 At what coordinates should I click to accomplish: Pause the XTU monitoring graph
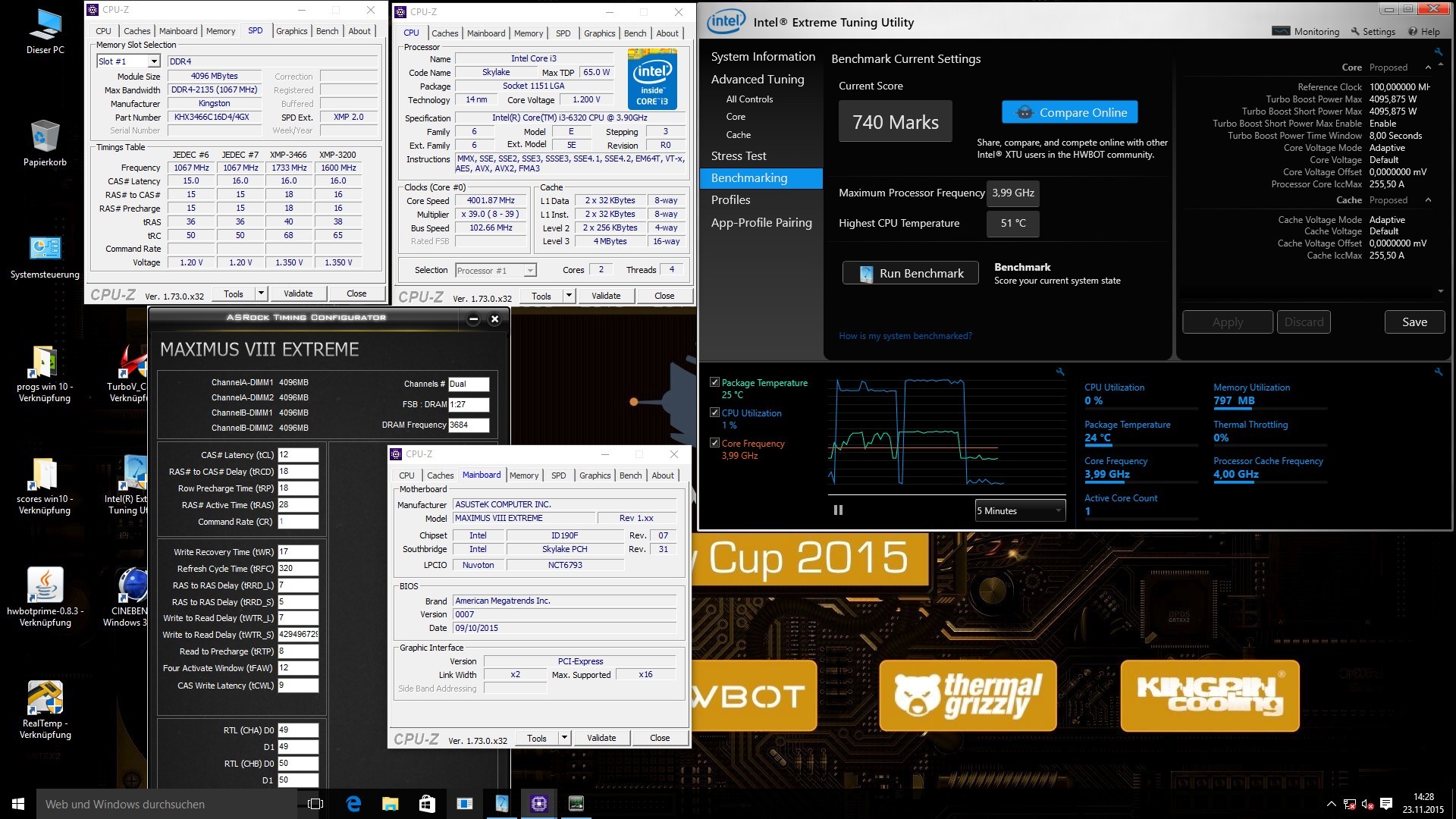click(838, 510)
